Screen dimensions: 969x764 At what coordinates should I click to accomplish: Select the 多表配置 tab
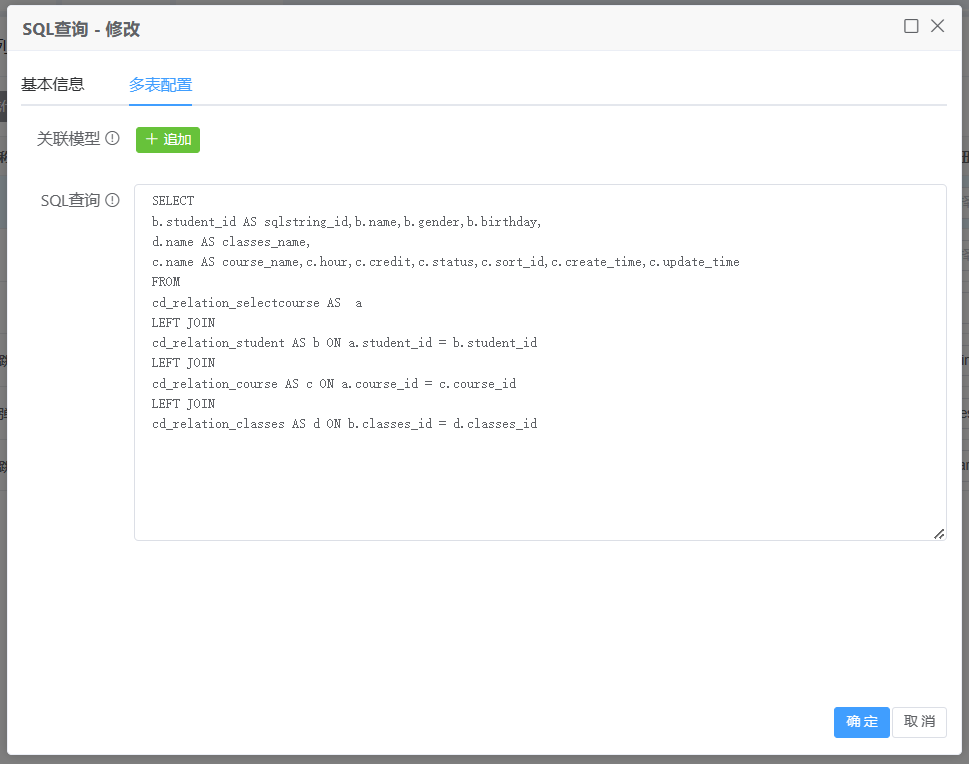coord(160,84)
